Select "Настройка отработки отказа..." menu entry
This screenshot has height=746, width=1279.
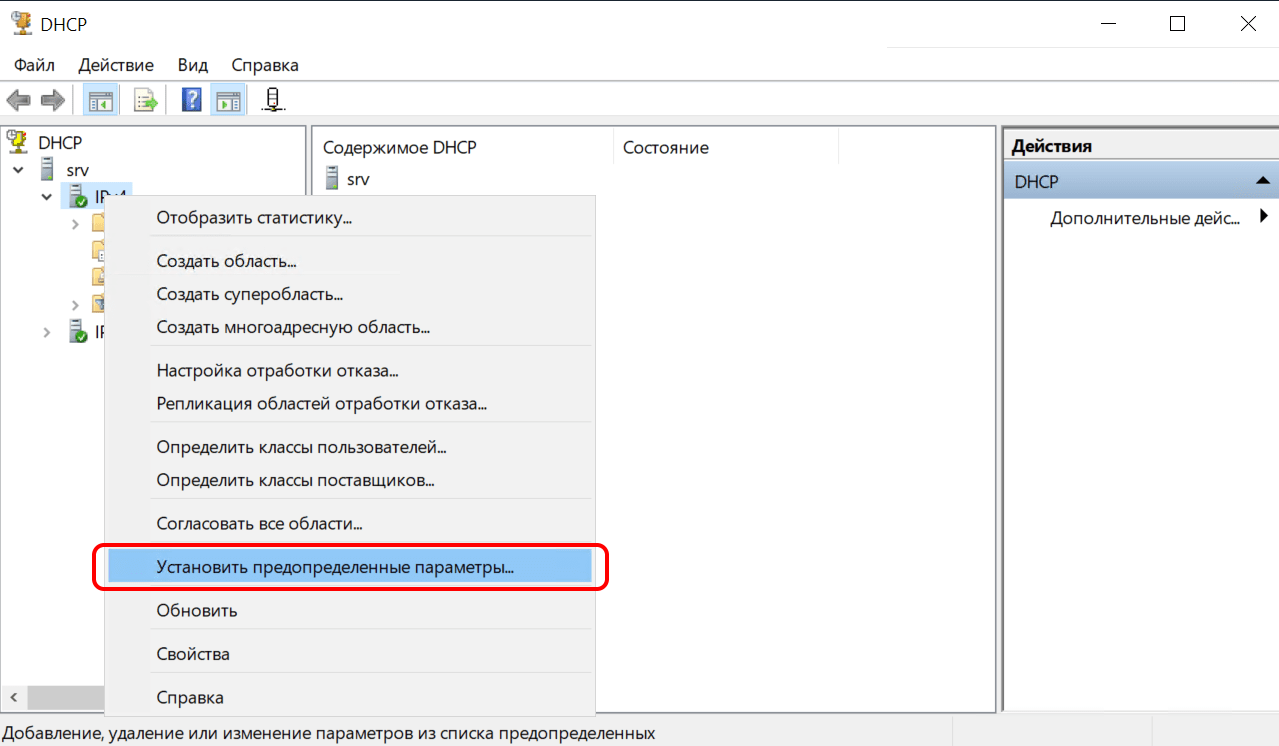pyautogui.click(x=277, y=371)
